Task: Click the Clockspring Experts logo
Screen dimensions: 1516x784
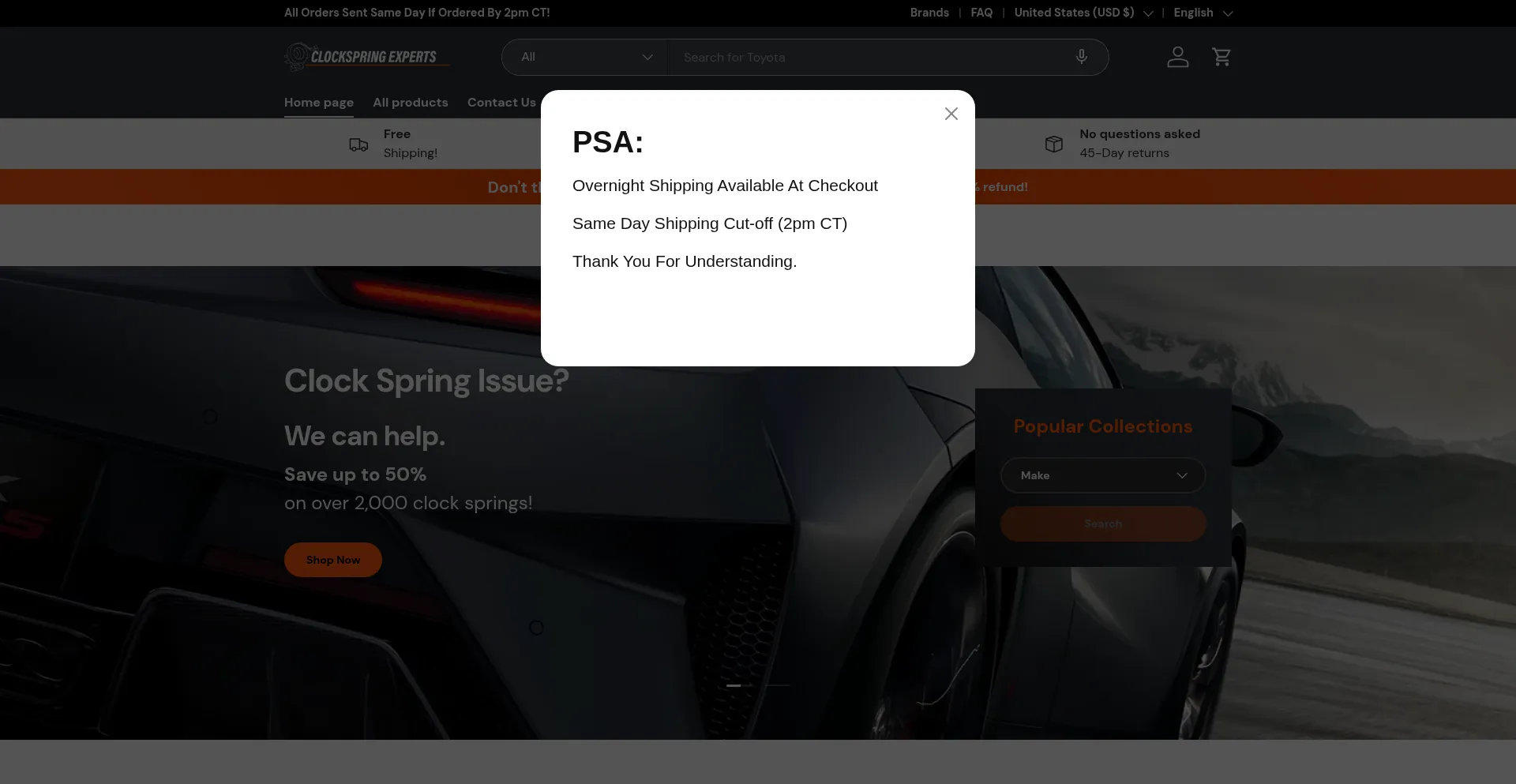Action: 366,57
